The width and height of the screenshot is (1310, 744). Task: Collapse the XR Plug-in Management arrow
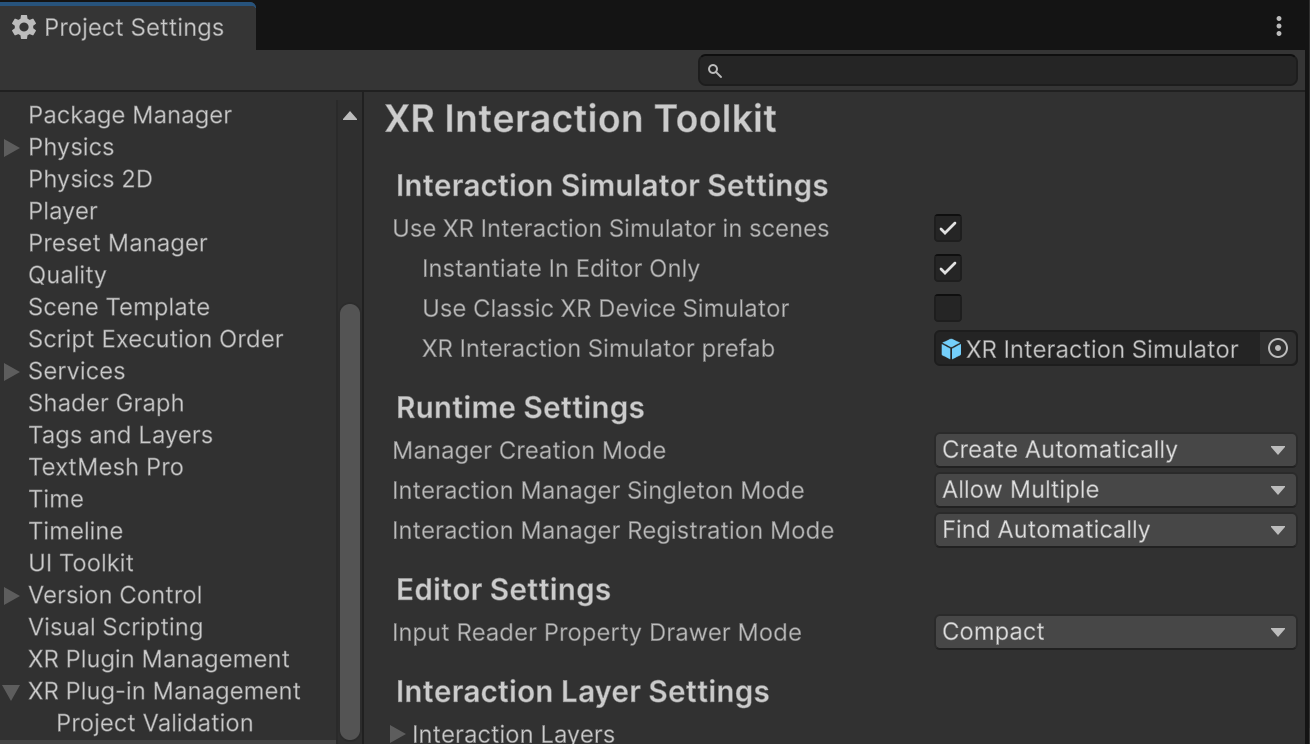(x=12, y=692)
